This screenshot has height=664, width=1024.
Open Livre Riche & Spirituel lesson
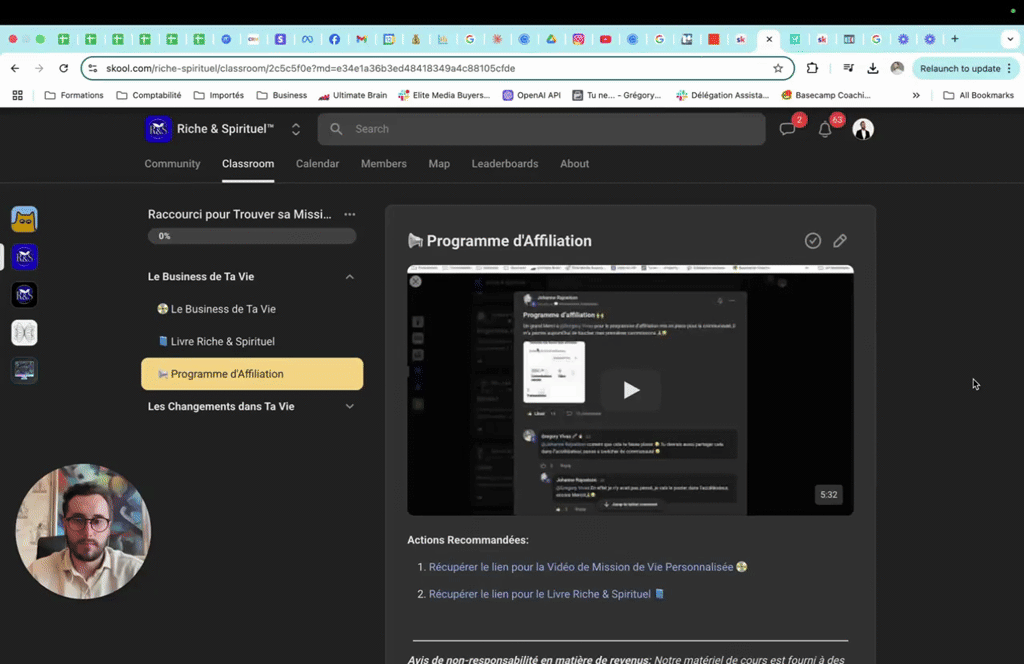click(x=252, y=341)
